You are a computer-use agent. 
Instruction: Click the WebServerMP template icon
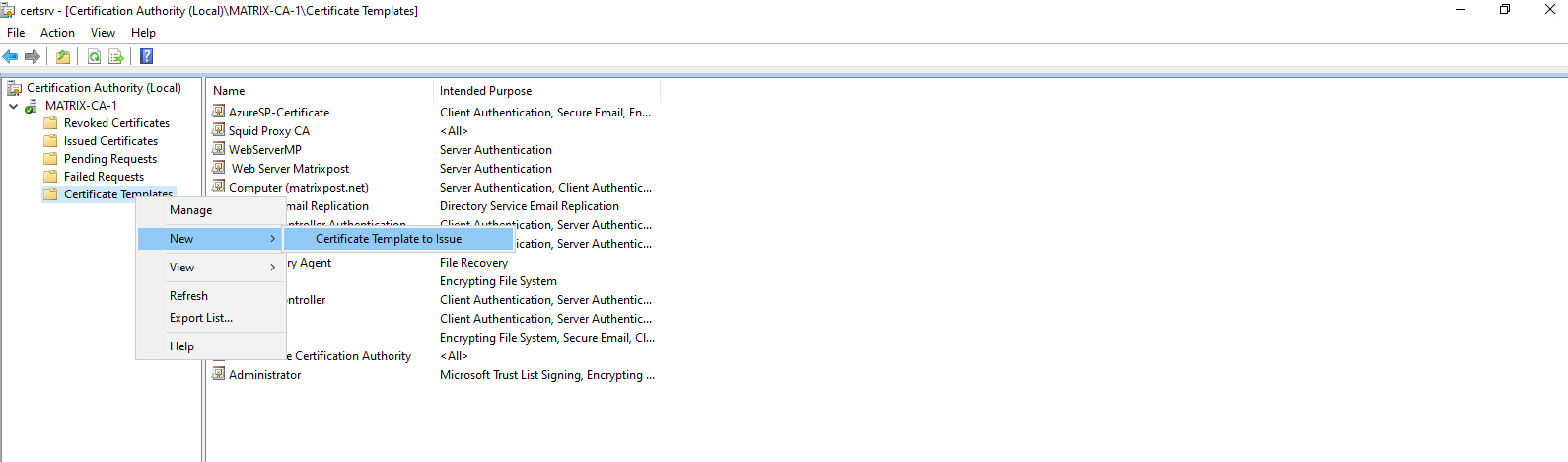[x=219, y=149]
